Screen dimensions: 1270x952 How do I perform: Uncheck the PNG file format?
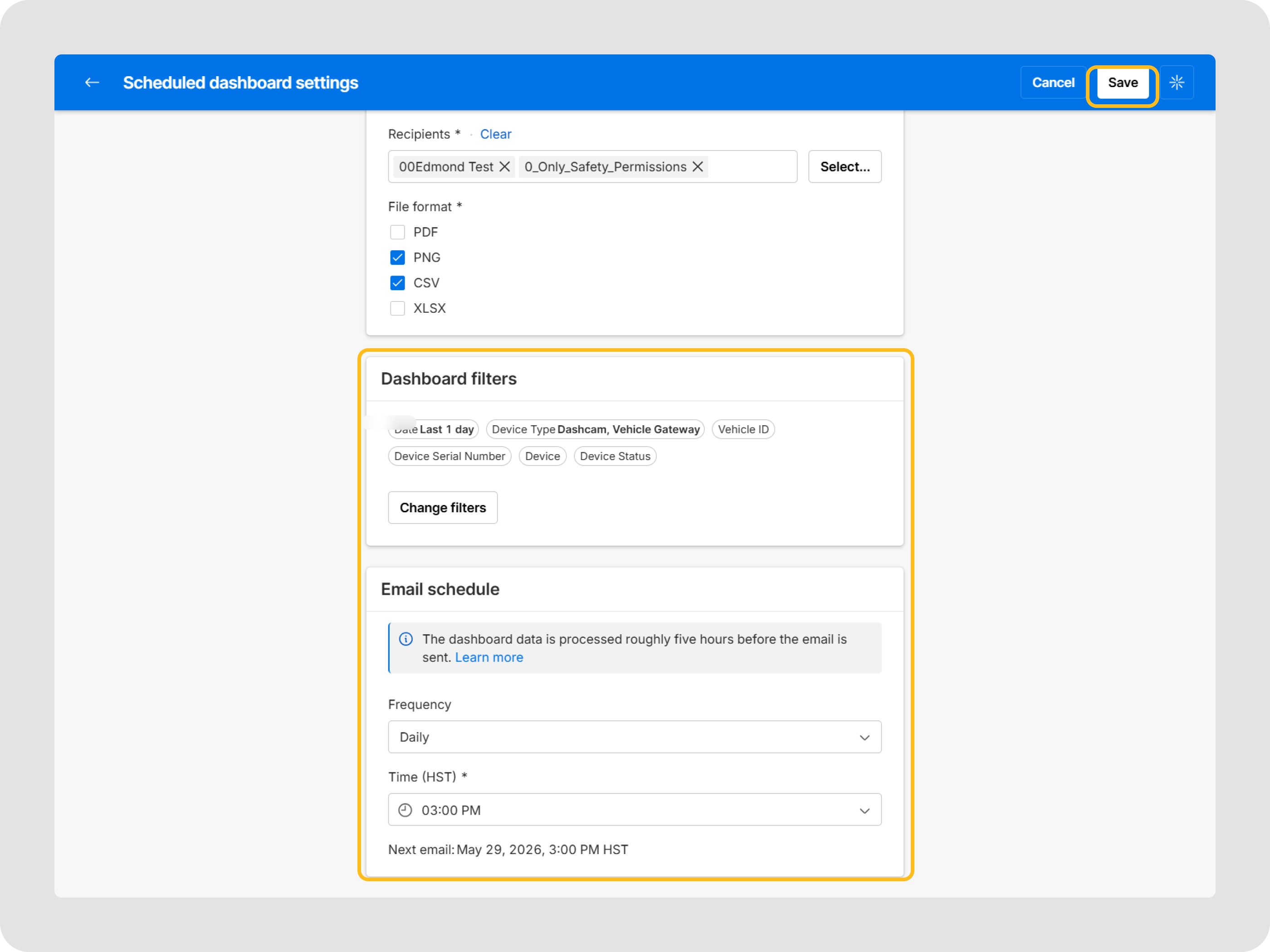[397, 257]
